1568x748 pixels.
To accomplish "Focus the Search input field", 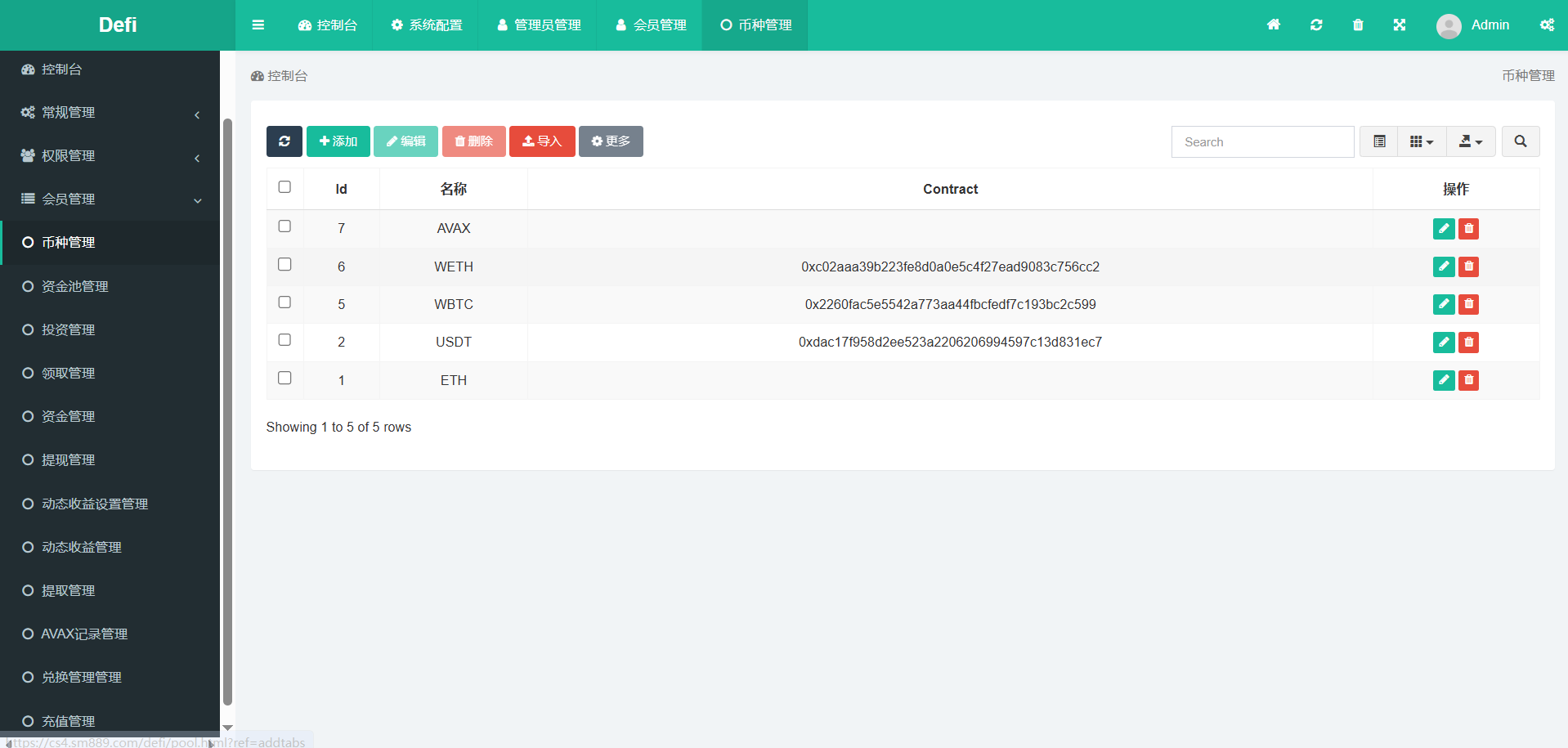I will pyautogui.click(x=1261, y=142).
